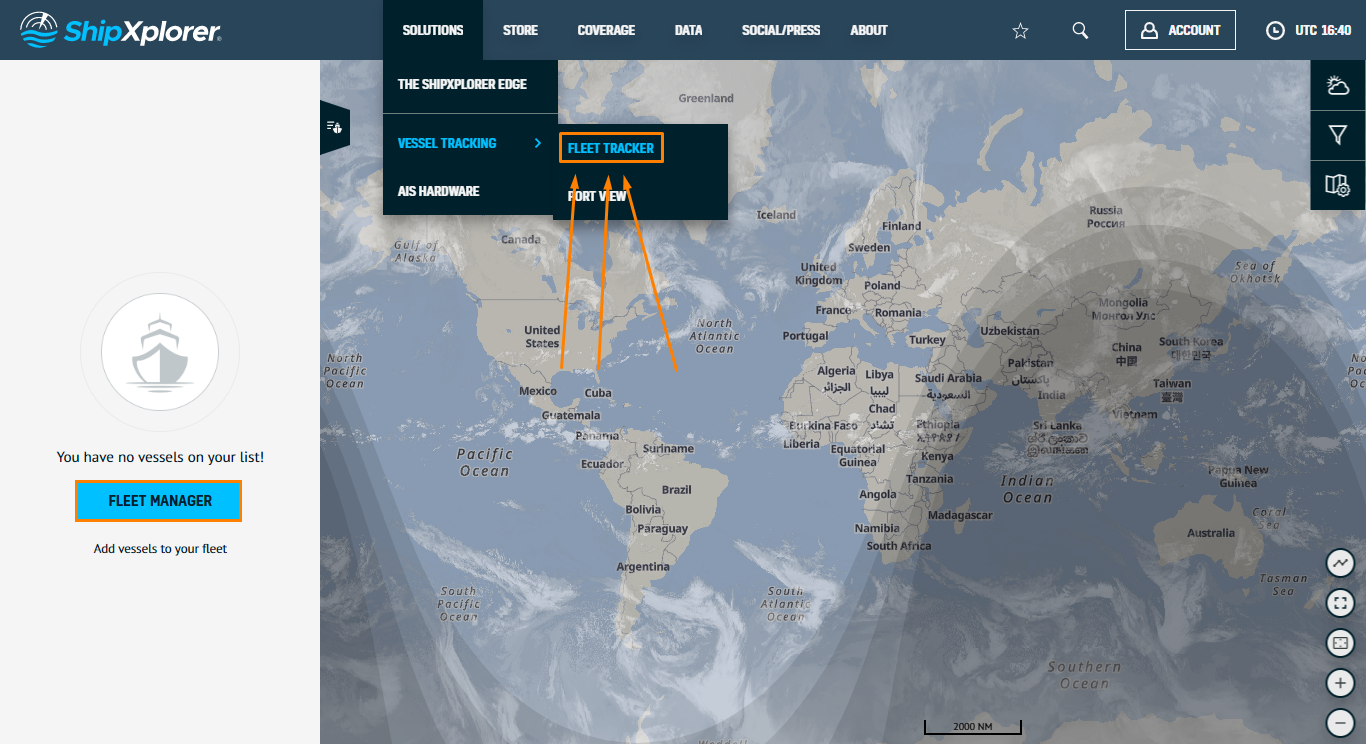
Task: Click the Uzbekistan label on the map
Action: 1010,331
